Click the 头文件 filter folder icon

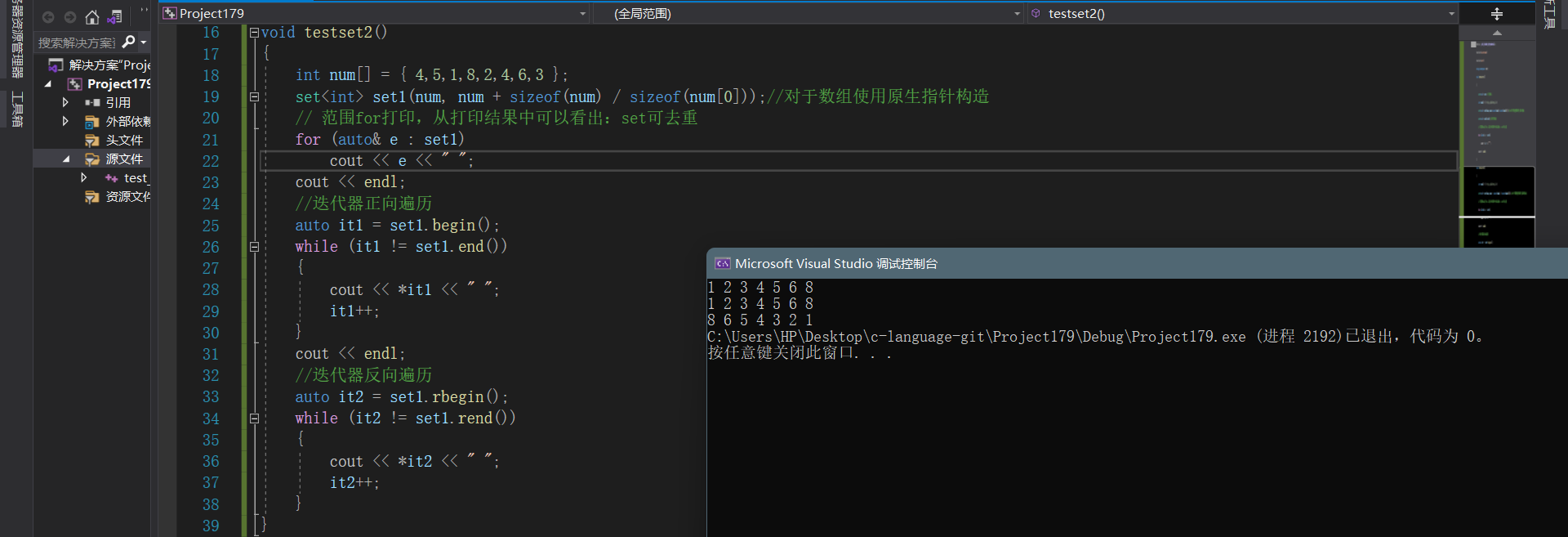point(92,141)
